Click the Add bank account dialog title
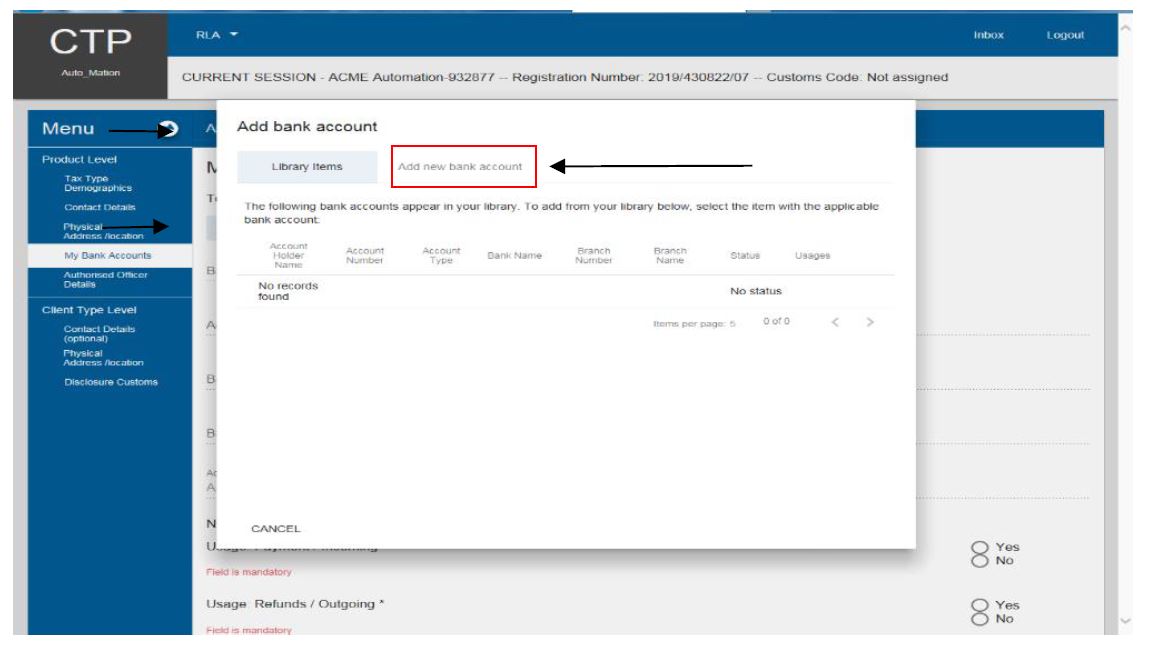 coord(307,126)
